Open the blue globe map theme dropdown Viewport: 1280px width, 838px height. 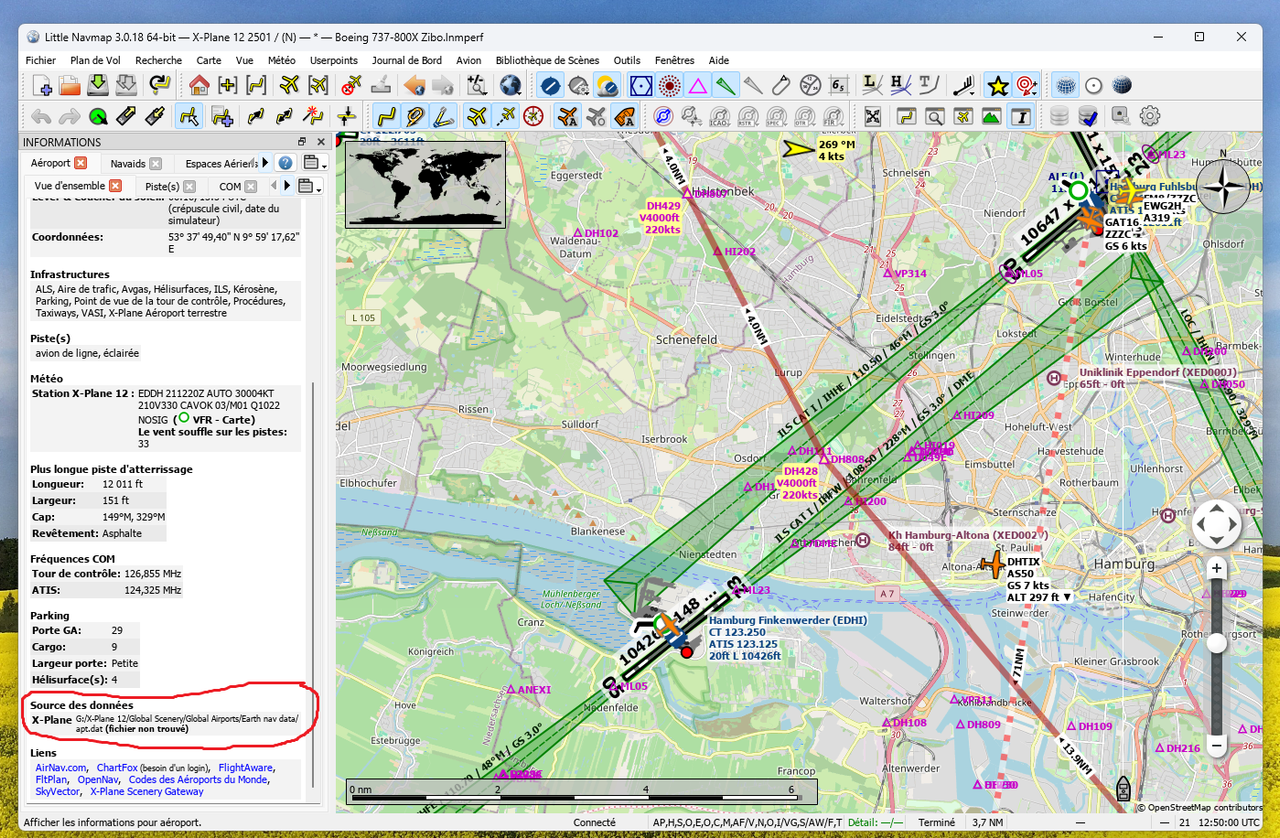(512, 85)
